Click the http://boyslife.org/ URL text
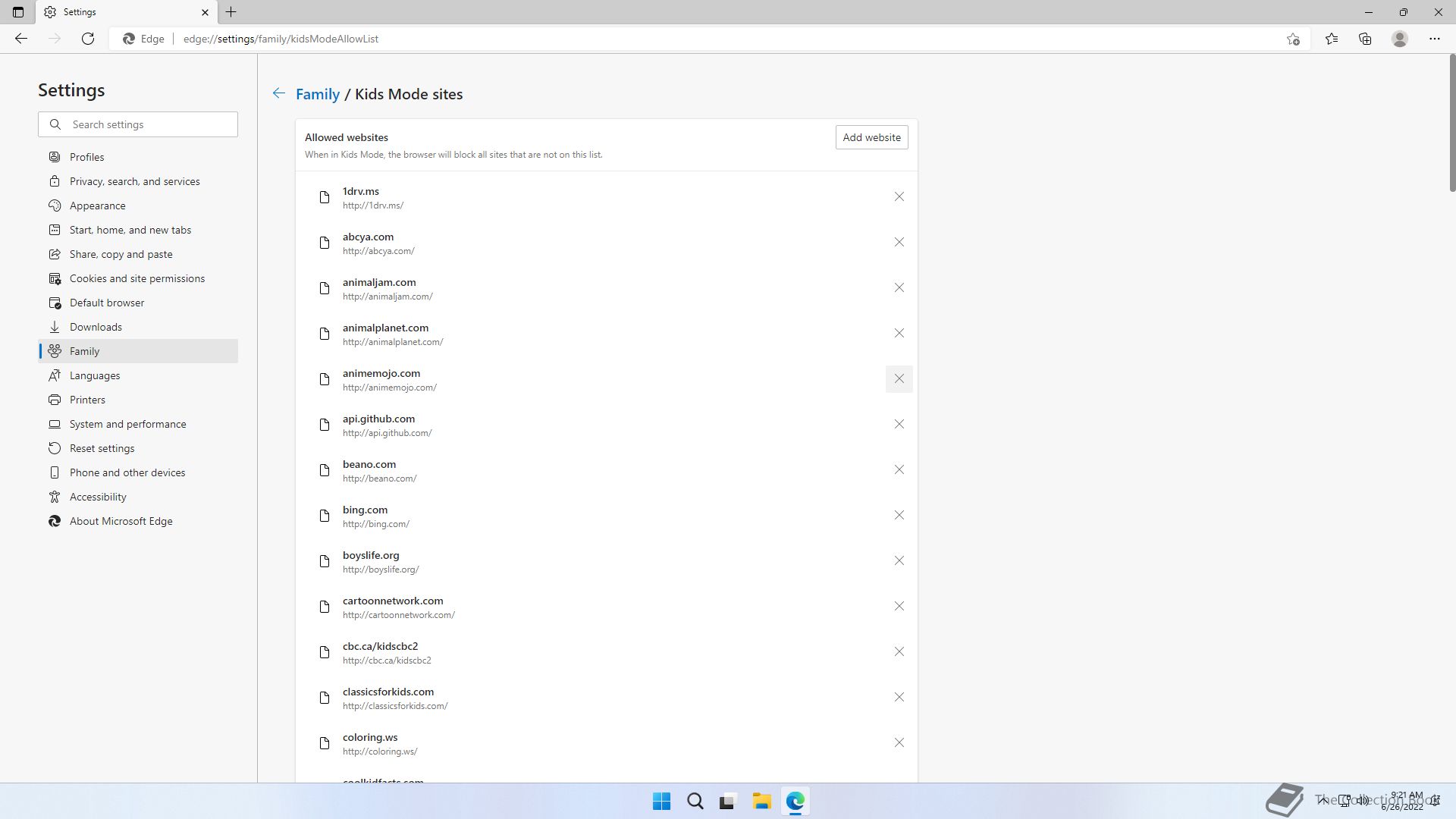The image size is (1456, 819). coord(381,570)
